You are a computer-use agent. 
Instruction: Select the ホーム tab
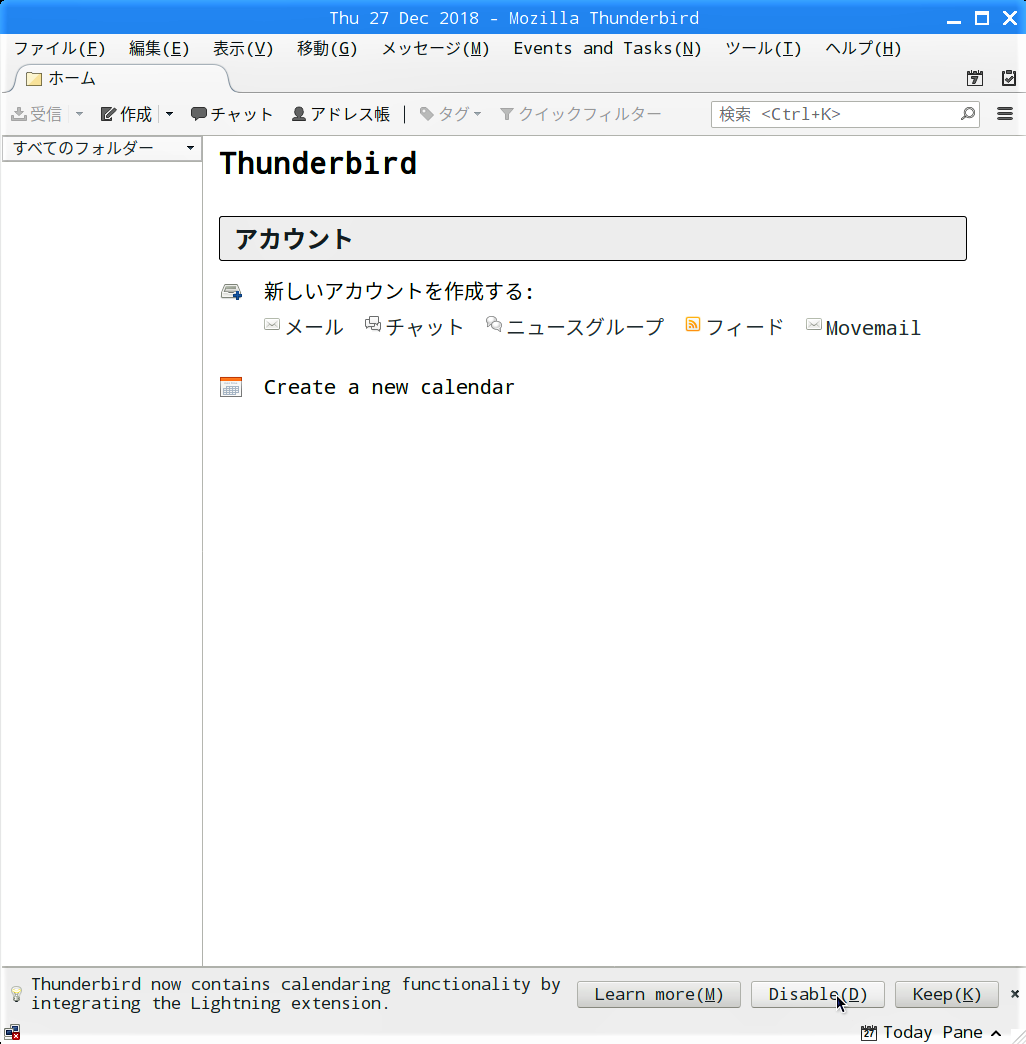point(120,79)
